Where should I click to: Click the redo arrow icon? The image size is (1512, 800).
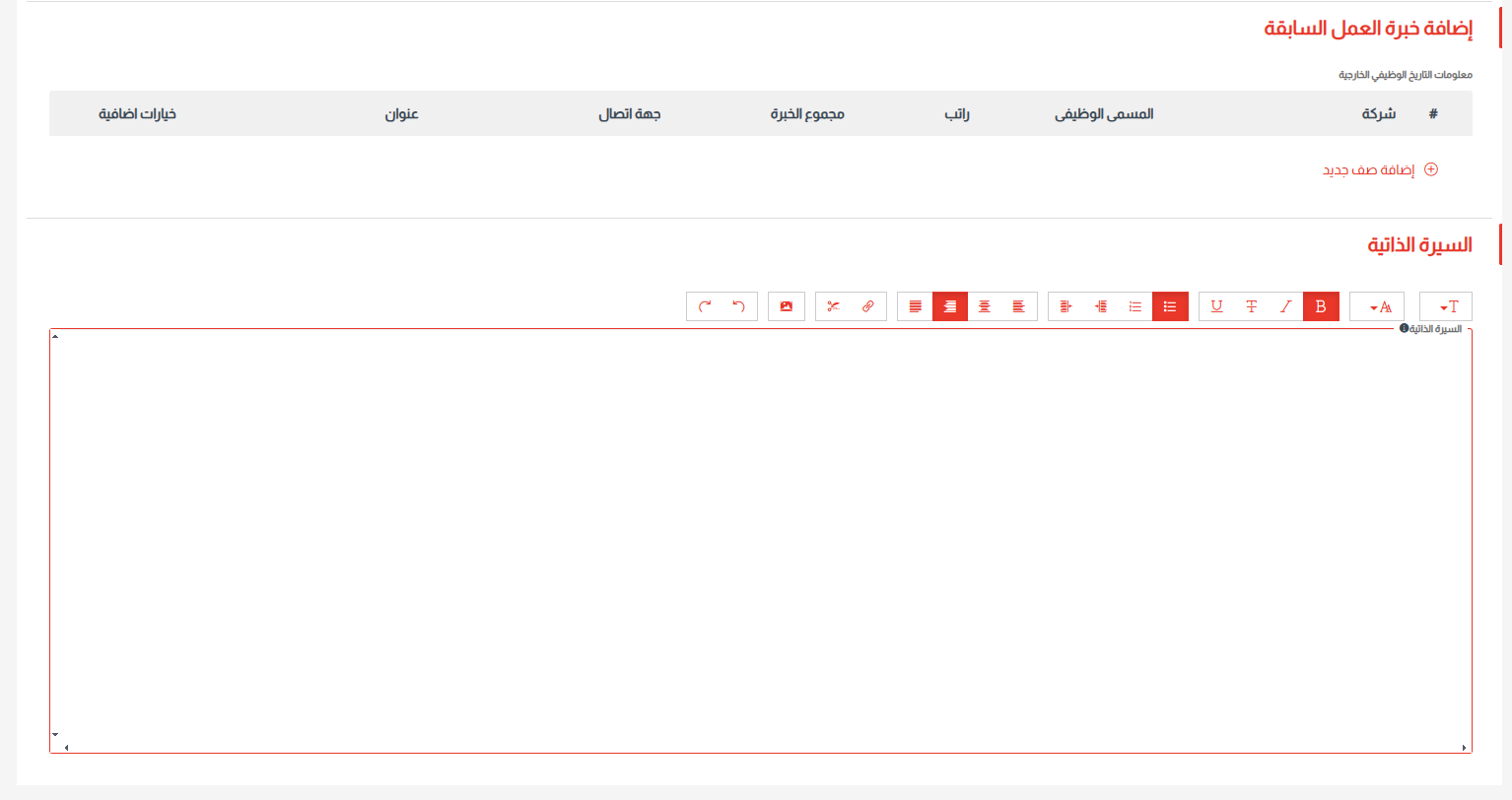(x=705, y=306)
